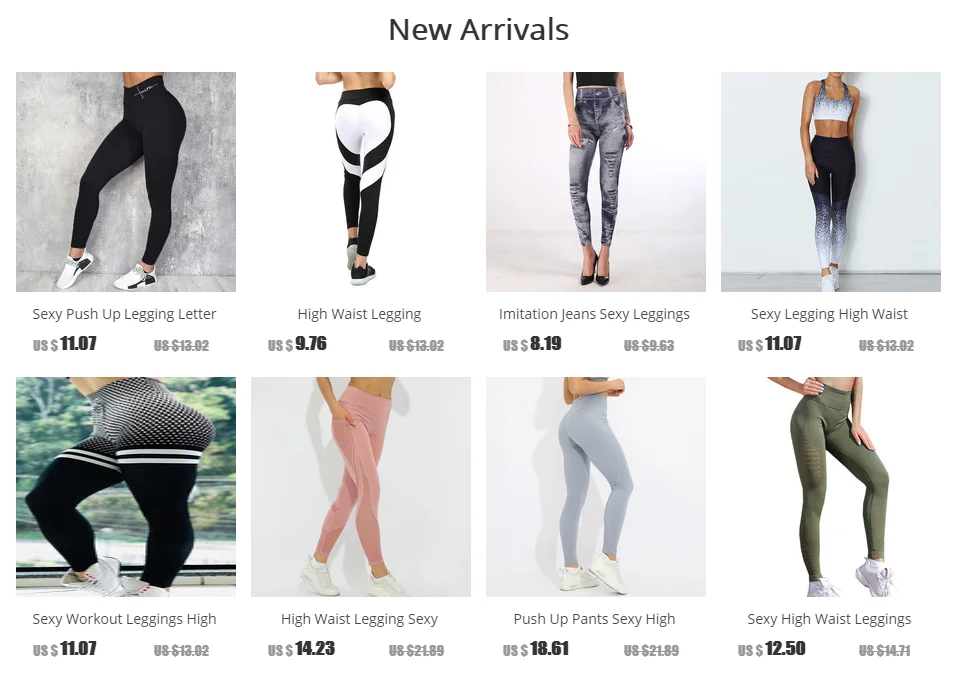Select the Imitation Jeans Sexy Leggings title

pyautogui.click(x=594, y=314)
